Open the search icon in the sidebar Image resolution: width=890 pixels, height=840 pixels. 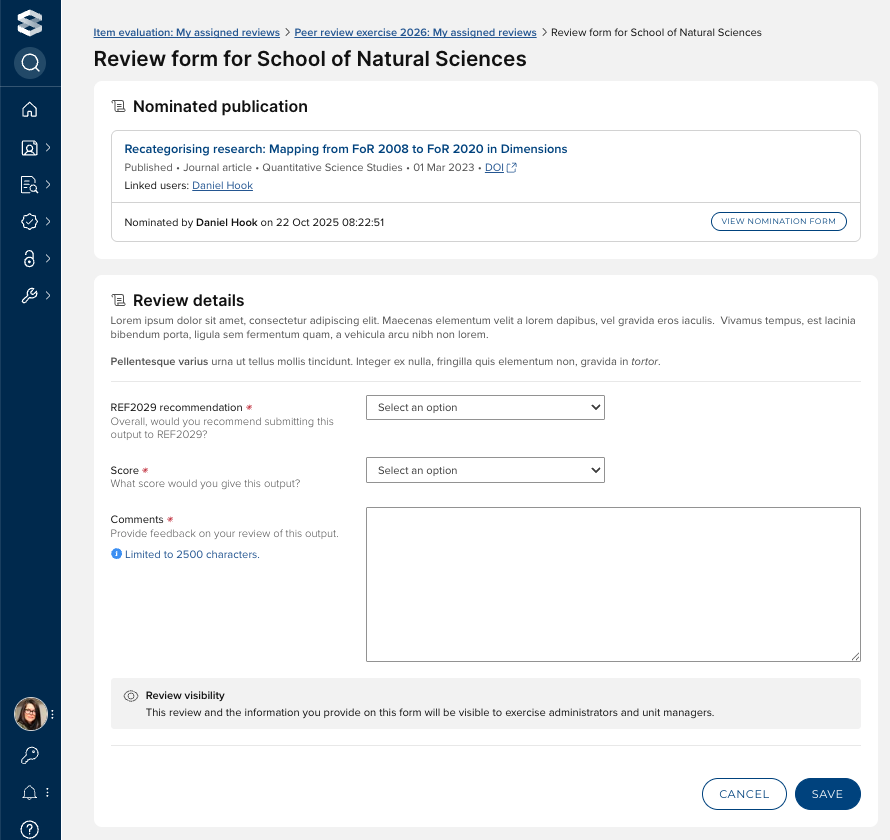coord(30,64)
